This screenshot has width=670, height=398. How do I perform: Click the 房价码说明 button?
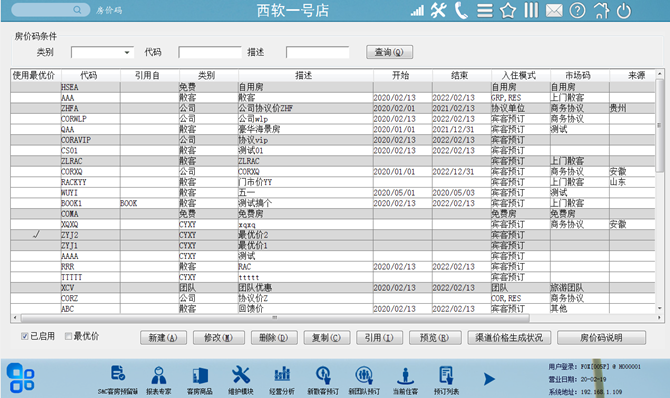(601, 338)
